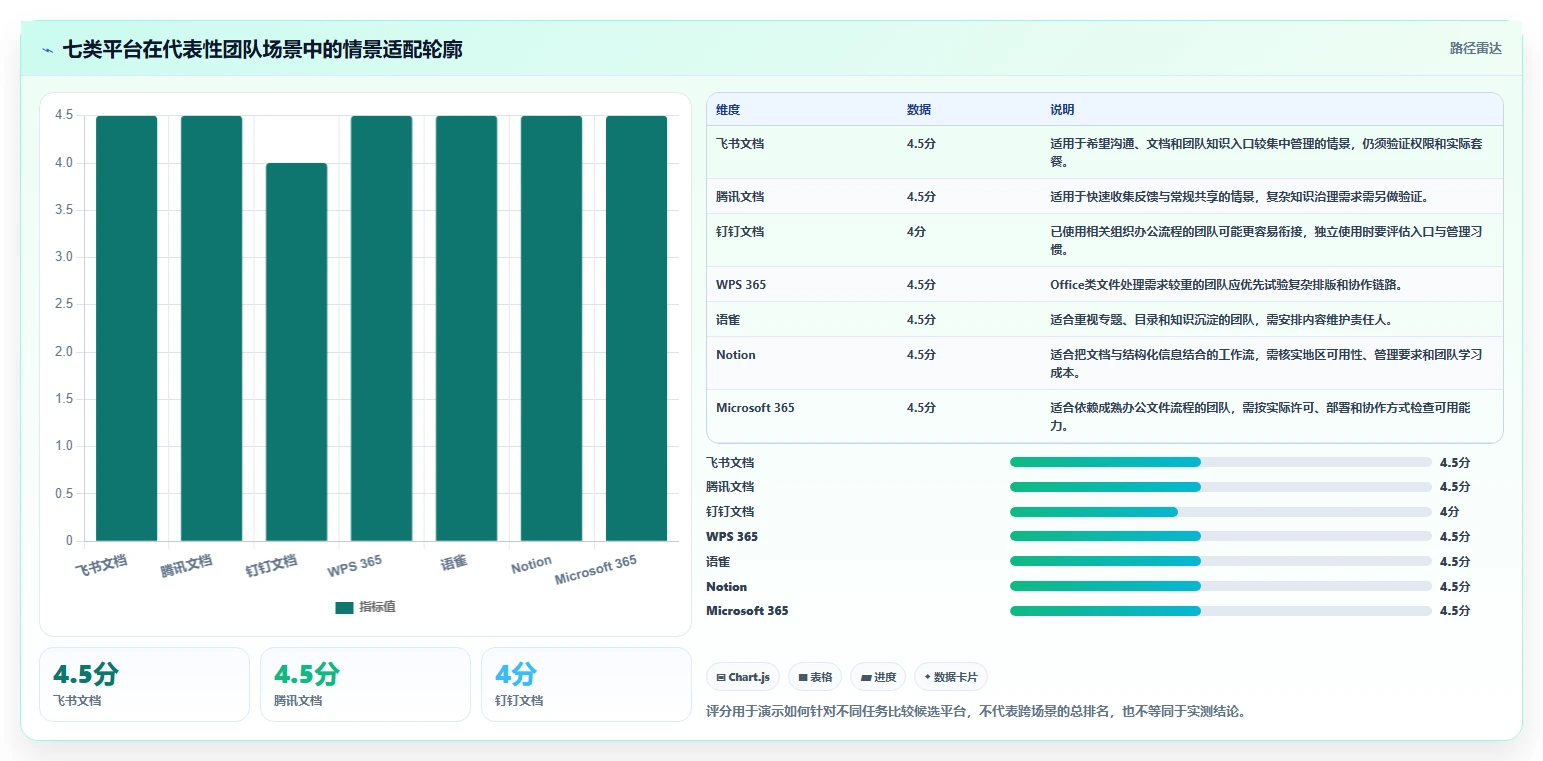This screenshot has height=761, width=1543.
Task: Toggle the 指标值 legend item
Action: [365, 607]
